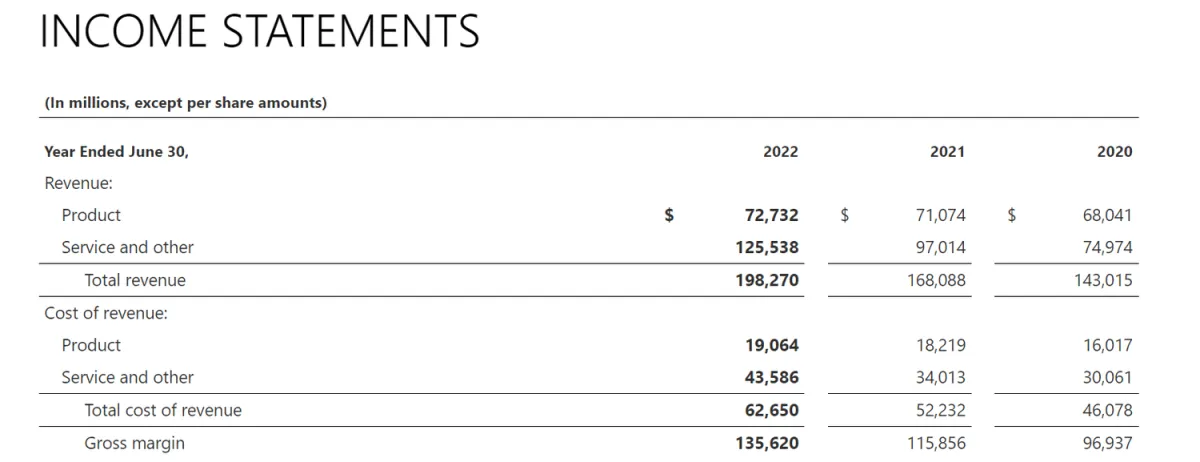Screen dimensions: 1200x462
Task: Select the 2020 column header
Action: point(1115,152)
